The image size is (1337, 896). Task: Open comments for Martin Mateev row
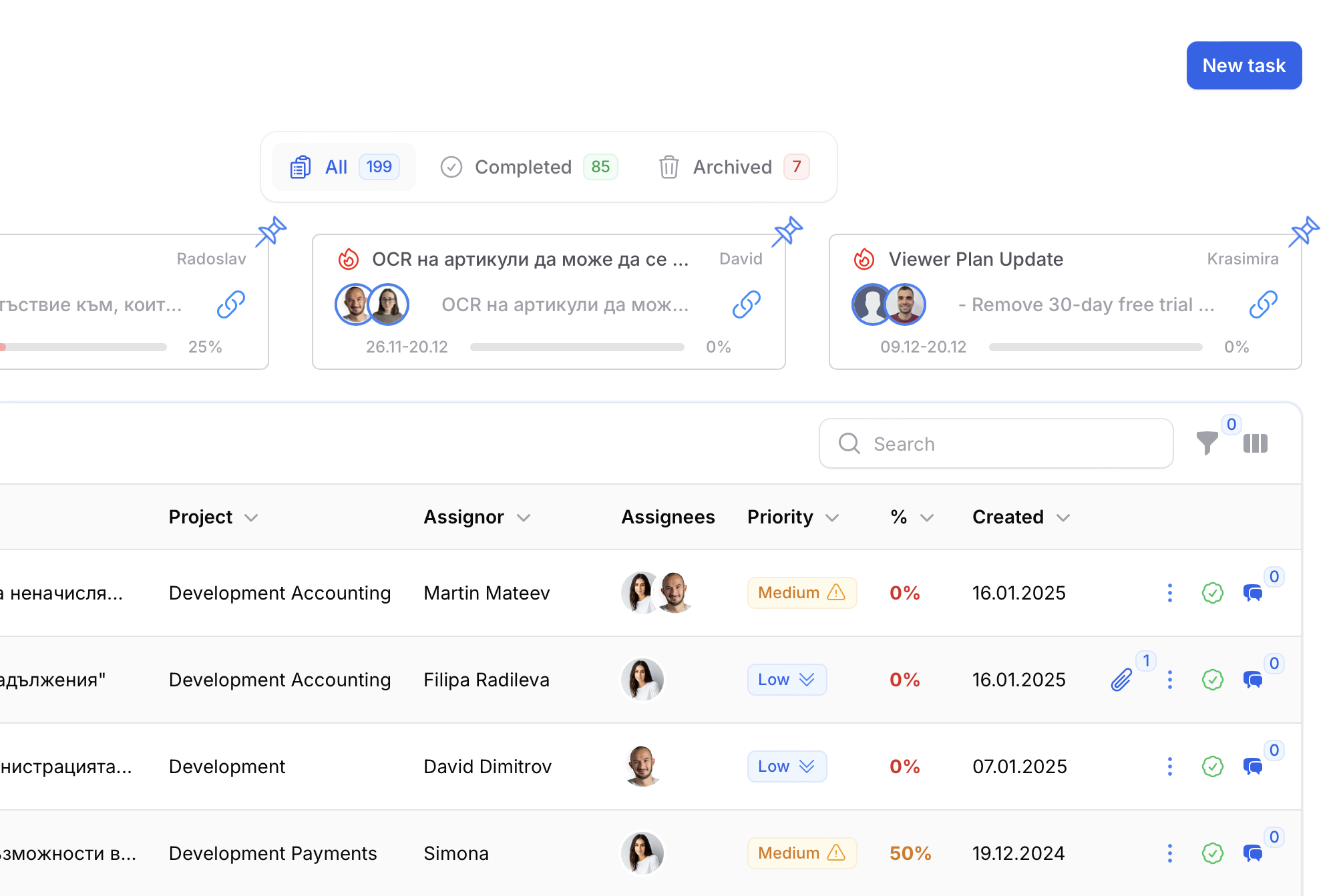click(1253, 593)
